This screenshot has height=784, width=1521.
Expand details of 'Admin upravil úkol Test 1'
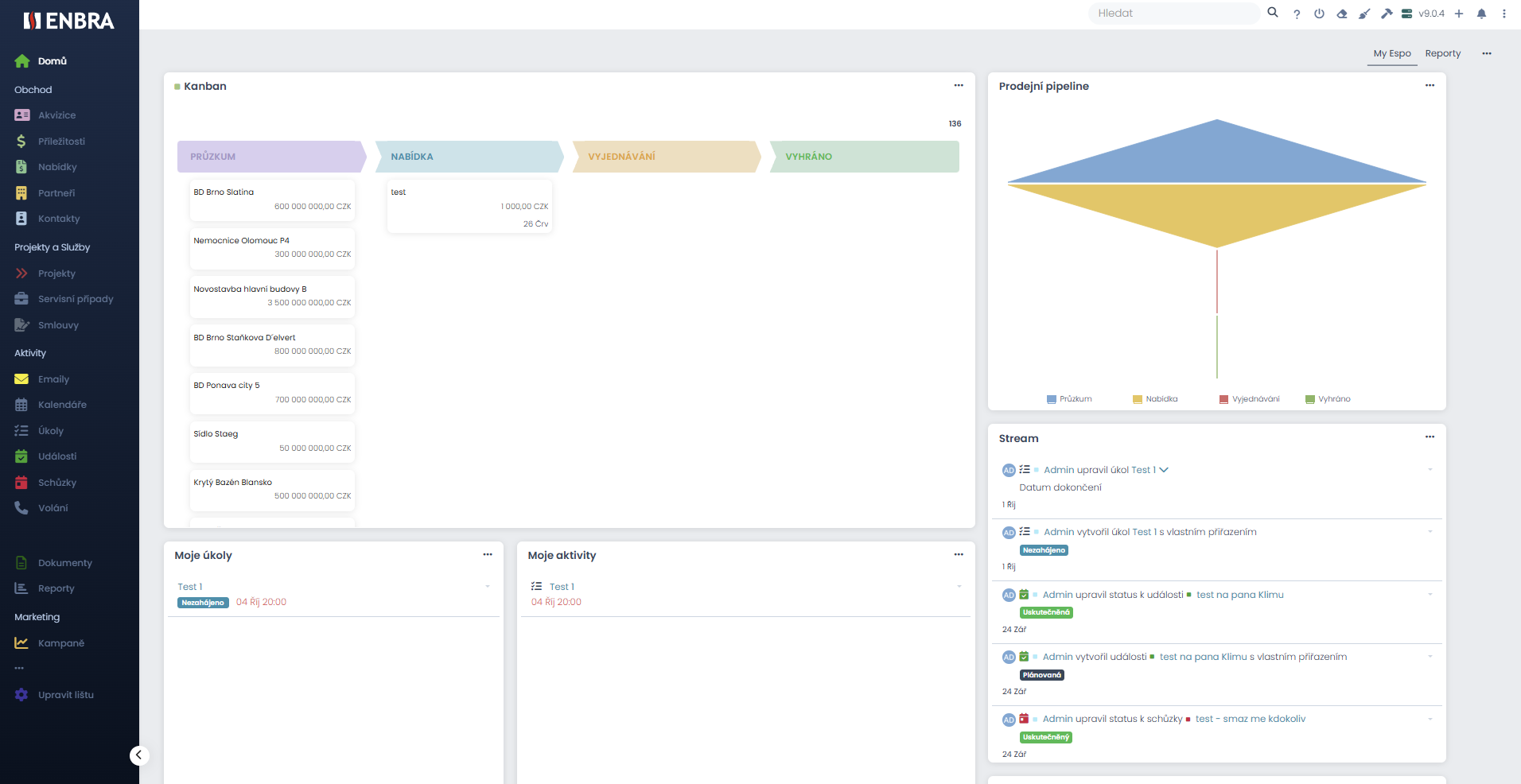tap(1164, 470)
